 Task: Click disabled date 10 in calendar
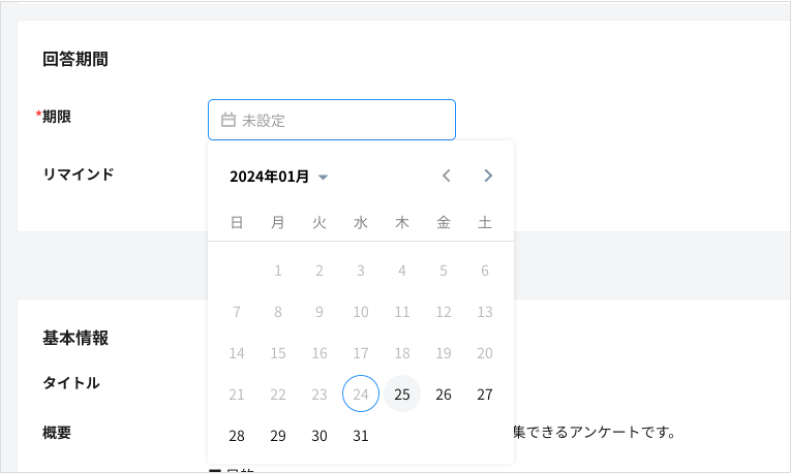pos(361,312)
